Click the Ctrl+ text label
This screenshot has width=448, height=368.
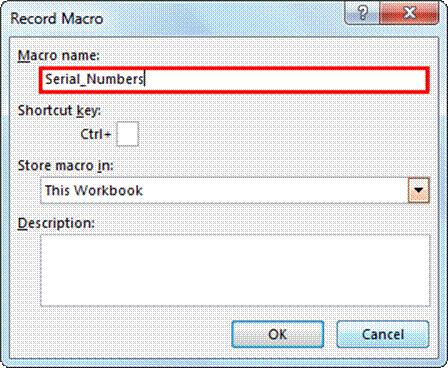coord(96,134)
